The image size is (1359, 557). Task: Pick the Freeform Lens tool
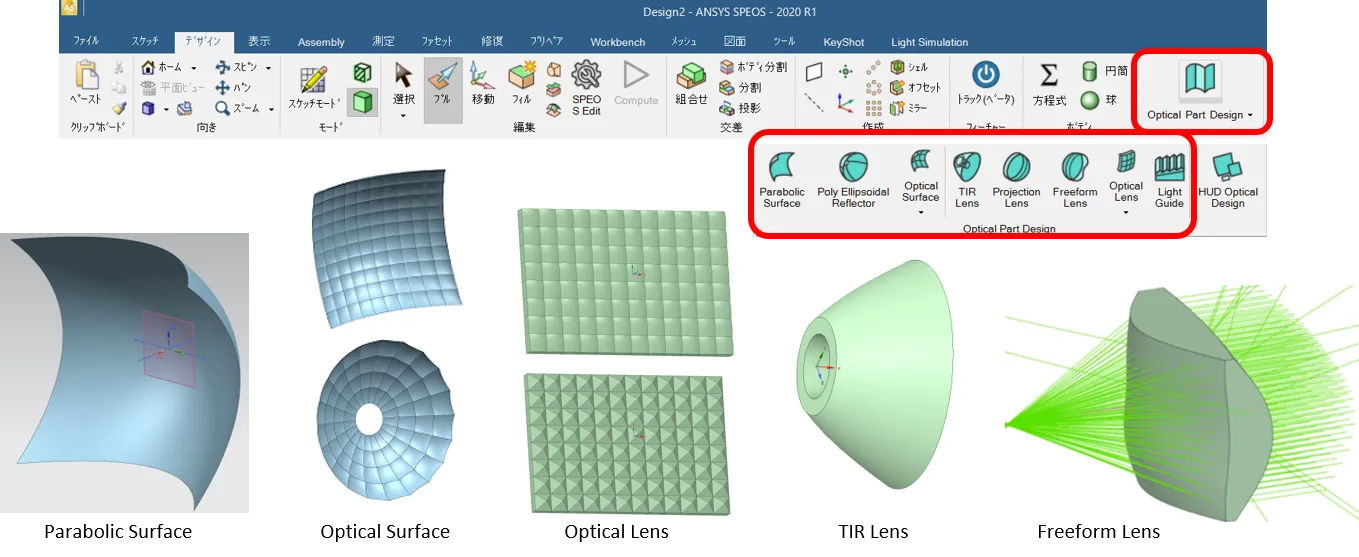pos(1075,180)
